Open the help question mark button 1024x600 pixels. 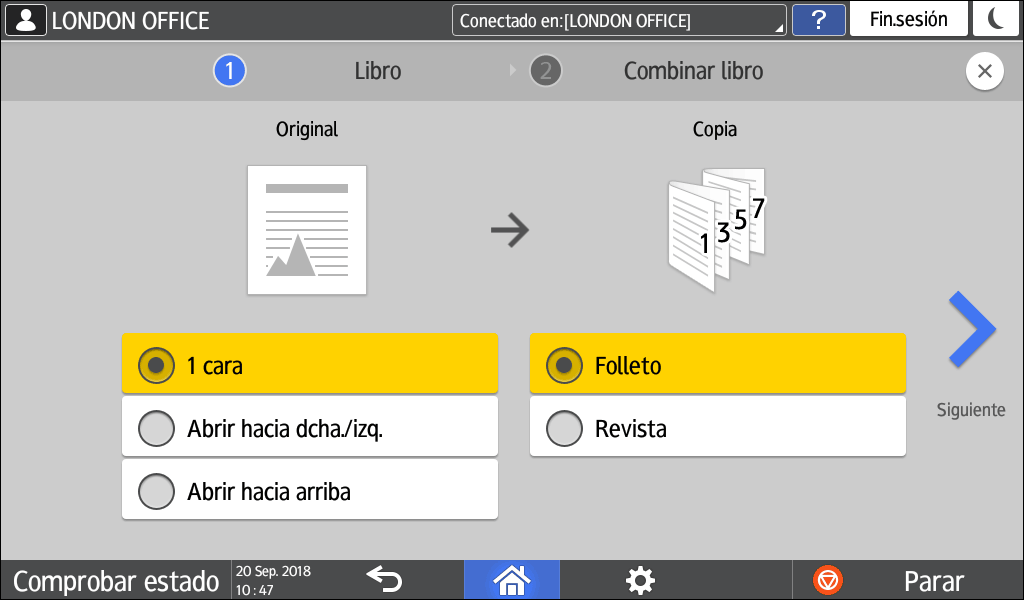click(x=817, y=20)
